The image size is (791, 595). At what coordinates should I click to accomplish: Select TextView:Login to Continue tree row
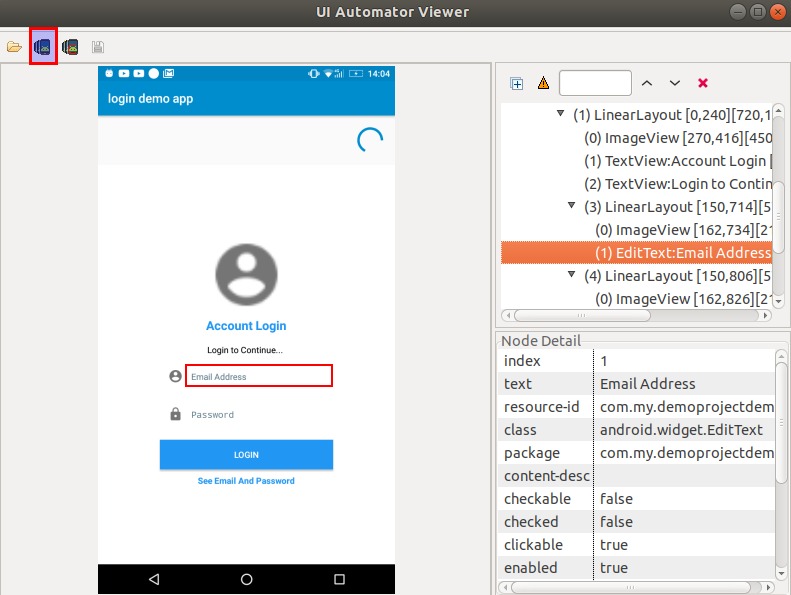point(678,184)
